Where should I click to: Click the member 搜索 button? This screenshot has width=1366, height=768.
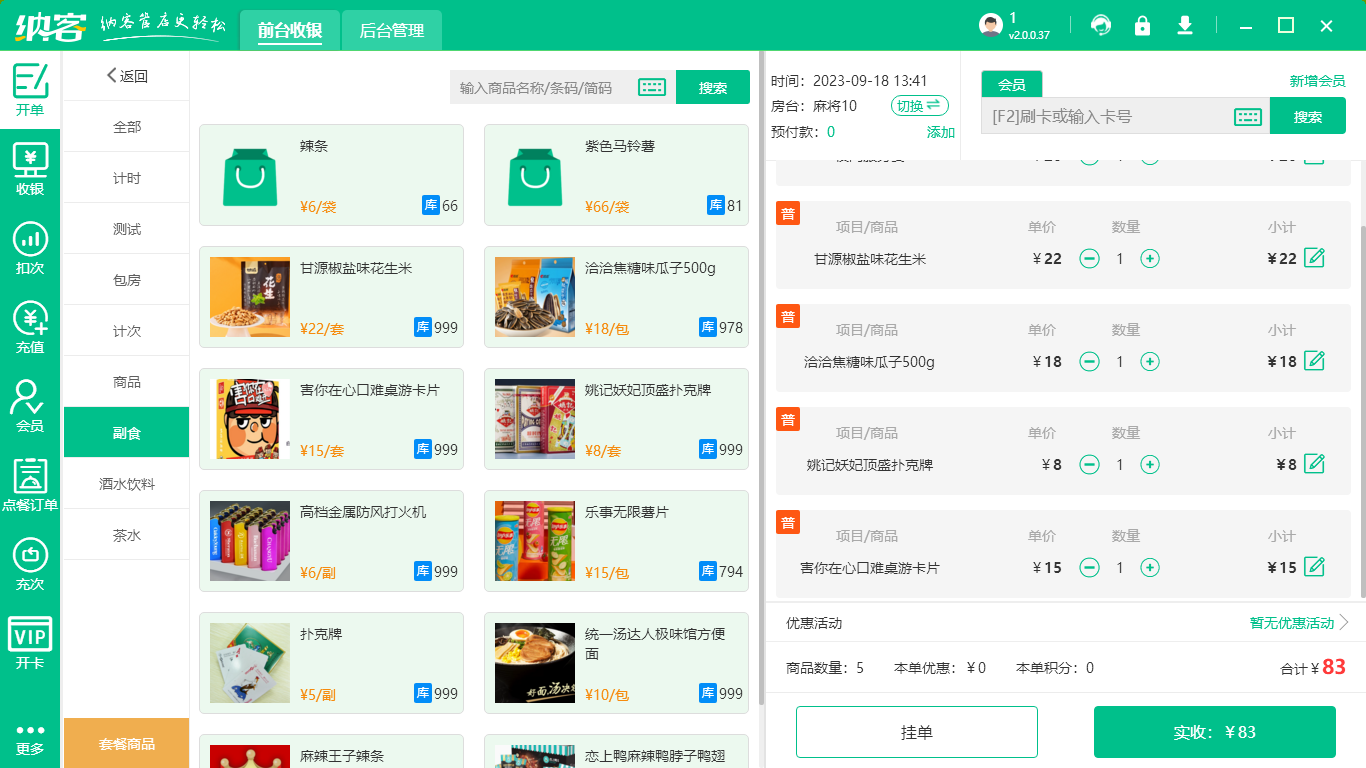click(1307, 116)
